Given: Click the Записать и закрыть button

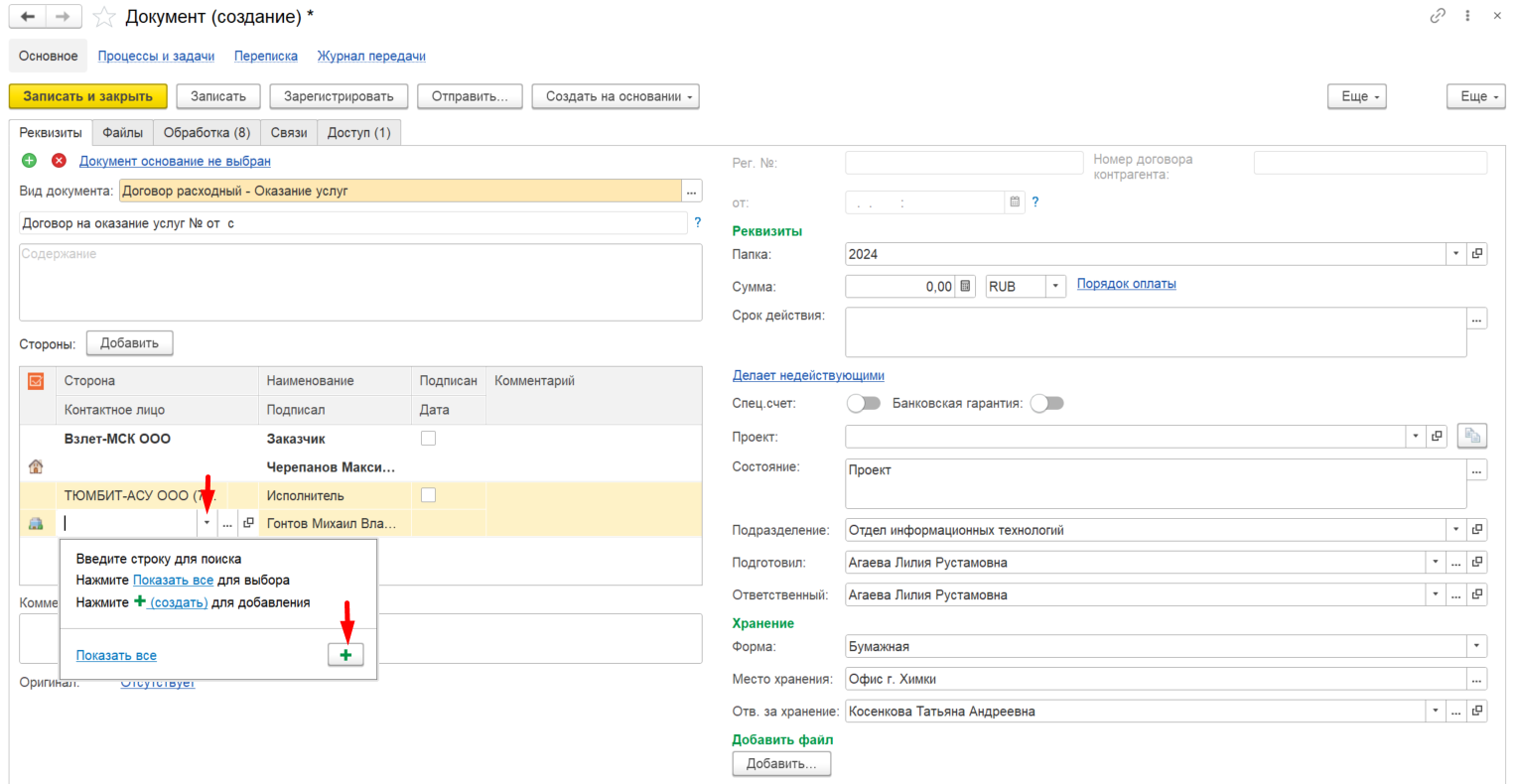Looking at the screenshot, I should 88,96.
